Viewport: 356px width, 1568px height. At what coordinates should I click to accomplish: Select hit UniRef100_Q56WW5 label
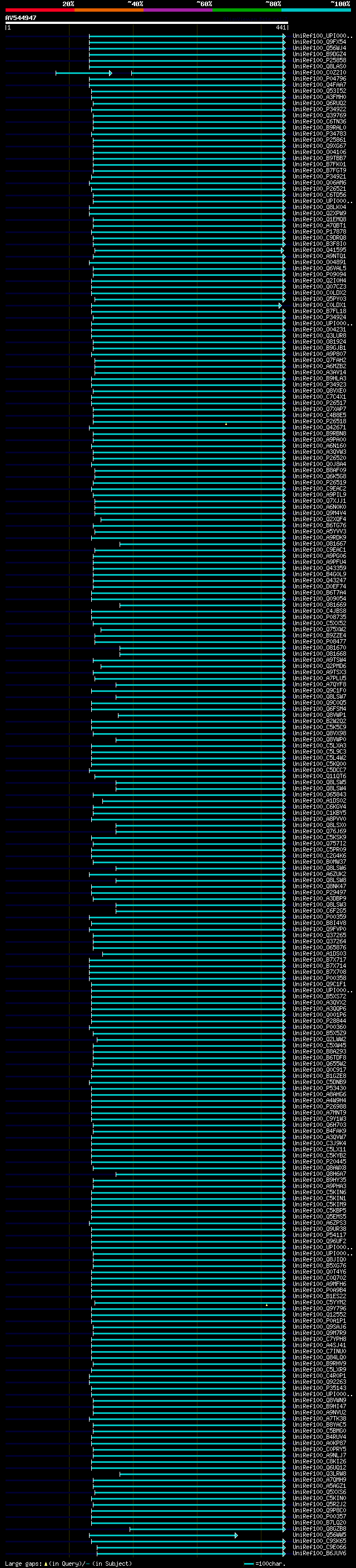coord(319,1535)
